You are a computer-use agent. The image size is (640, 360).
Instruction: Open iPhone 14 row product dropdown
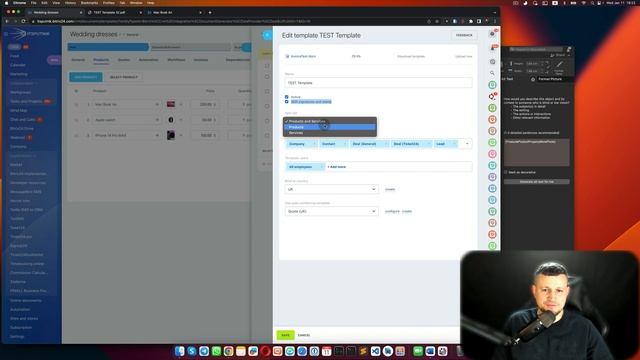157,135
